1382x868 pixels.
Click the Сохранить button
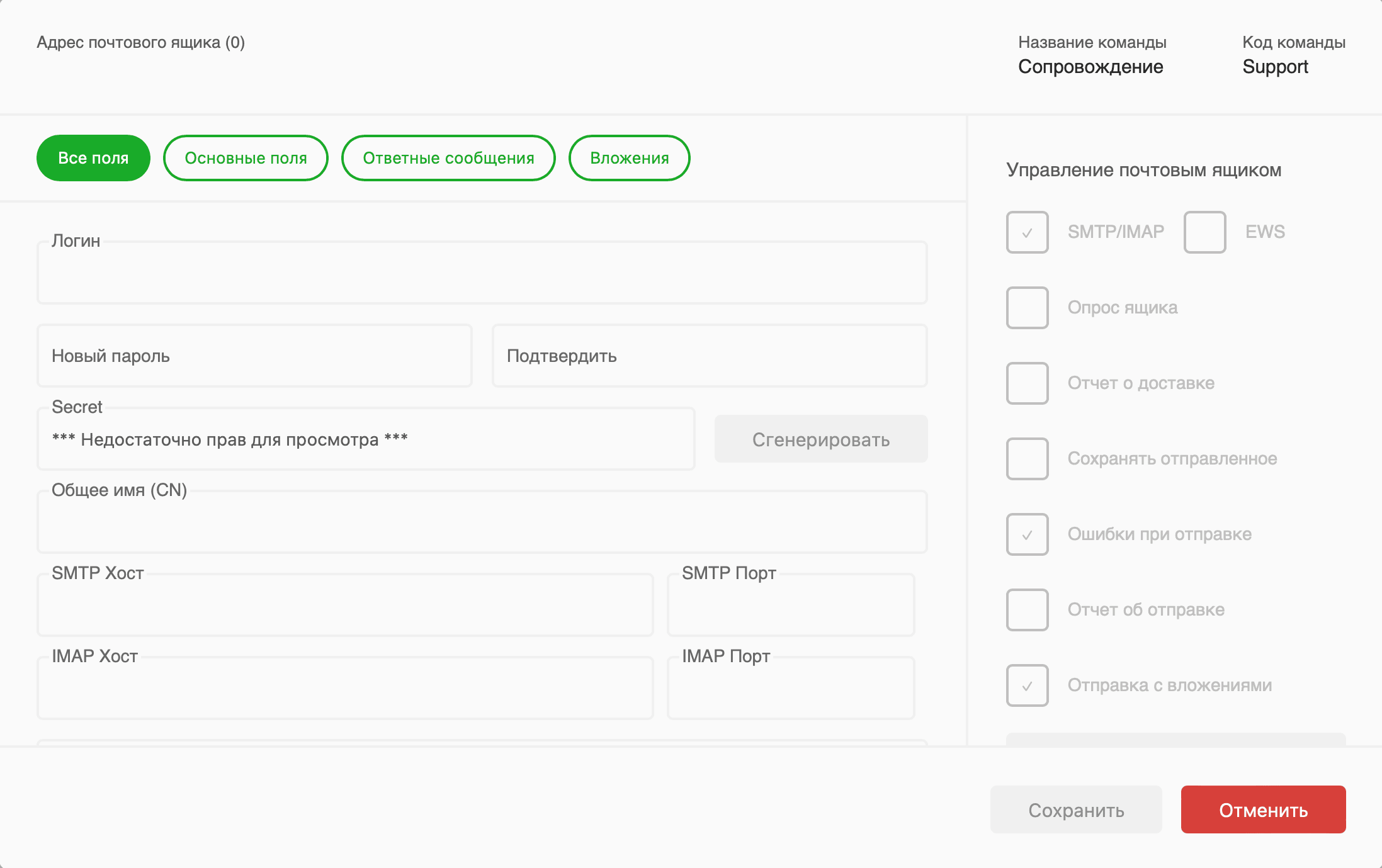(x=1075, y=809)
